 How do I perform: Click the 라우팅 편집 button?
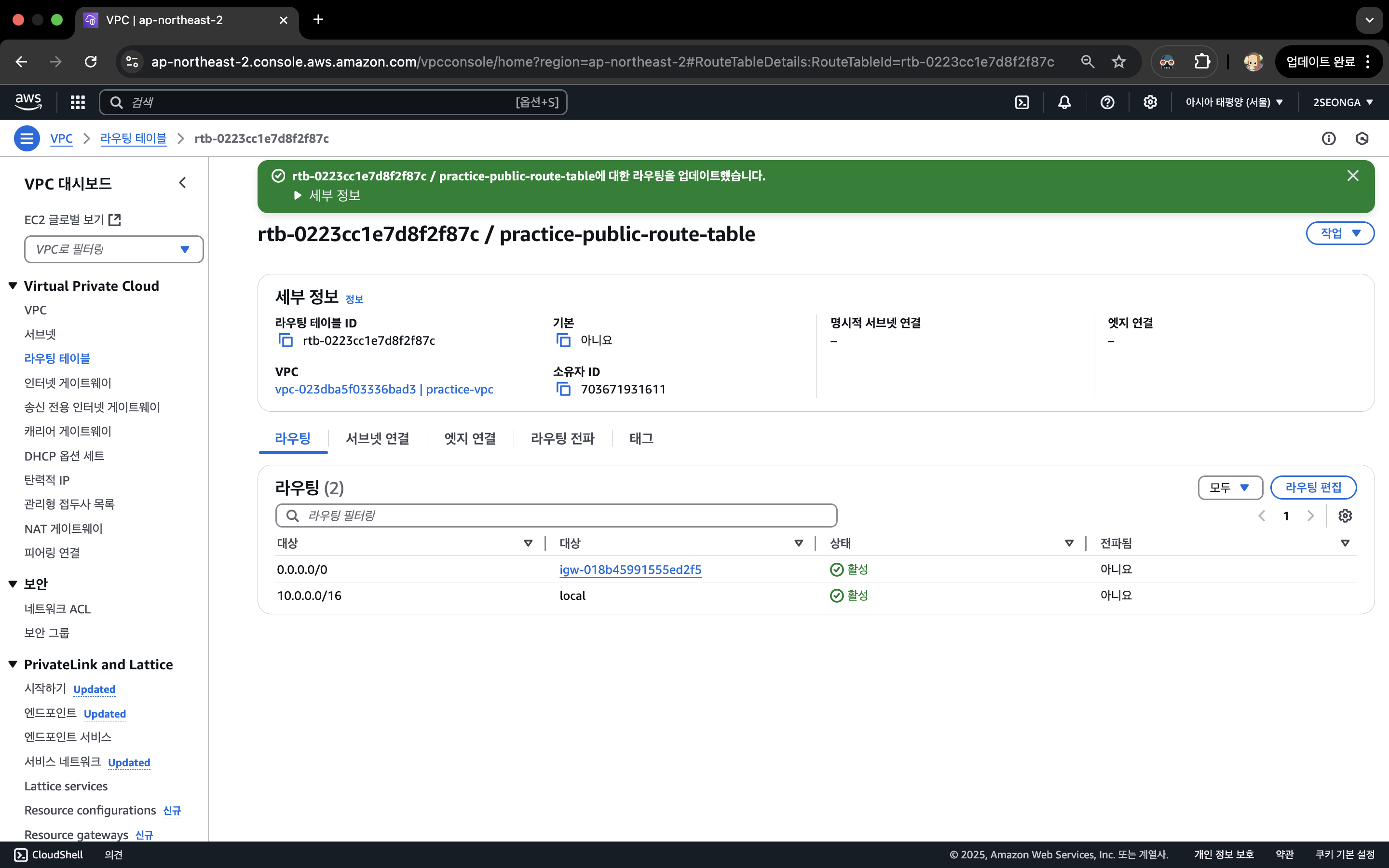1313,488
